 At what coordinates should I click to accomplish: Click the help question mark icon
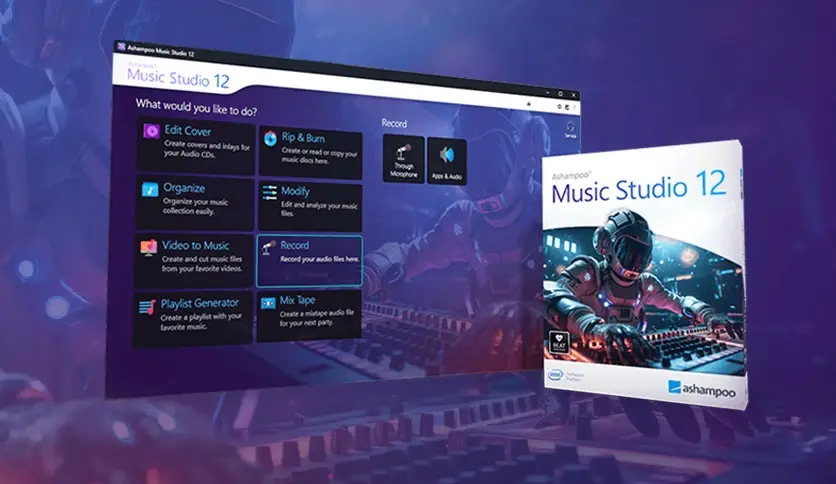pyautogui.click(x=574, y=108)
